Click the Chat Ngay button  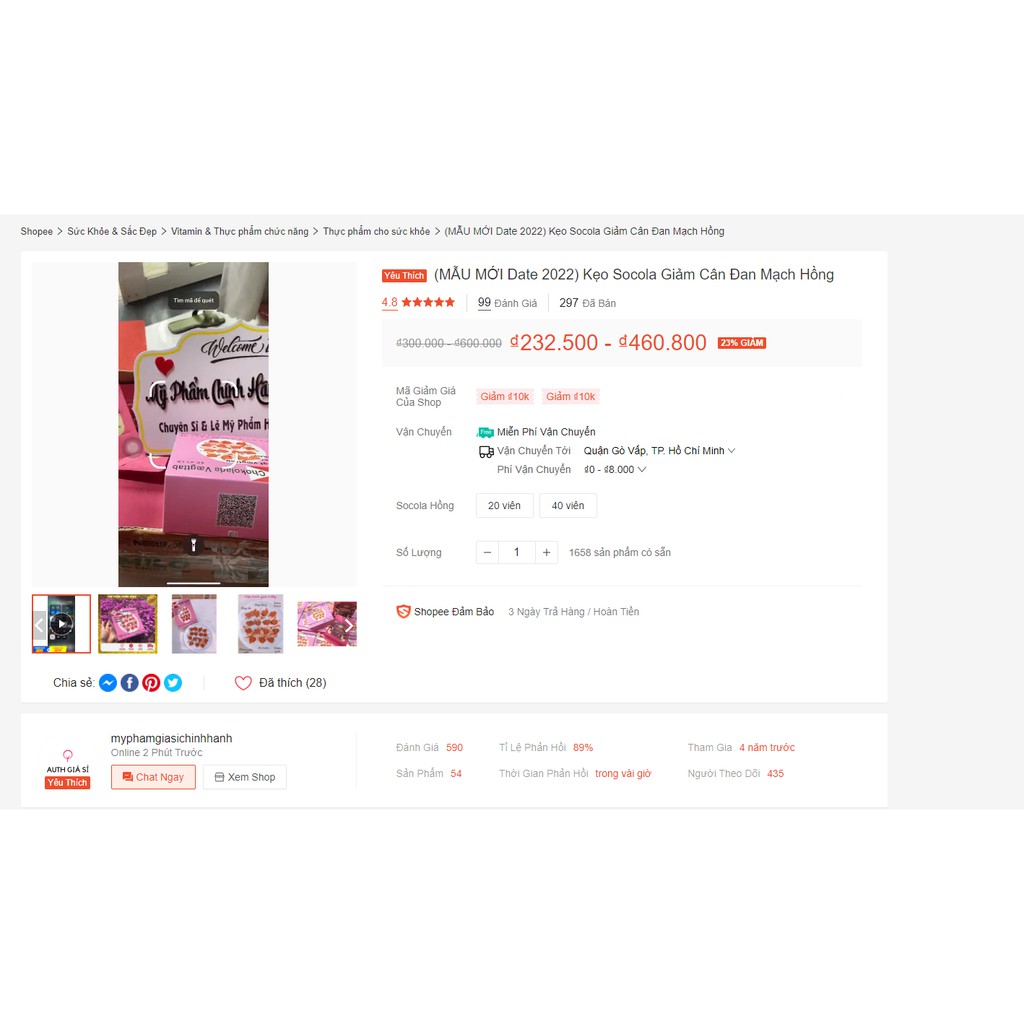(x=153, y=777)
